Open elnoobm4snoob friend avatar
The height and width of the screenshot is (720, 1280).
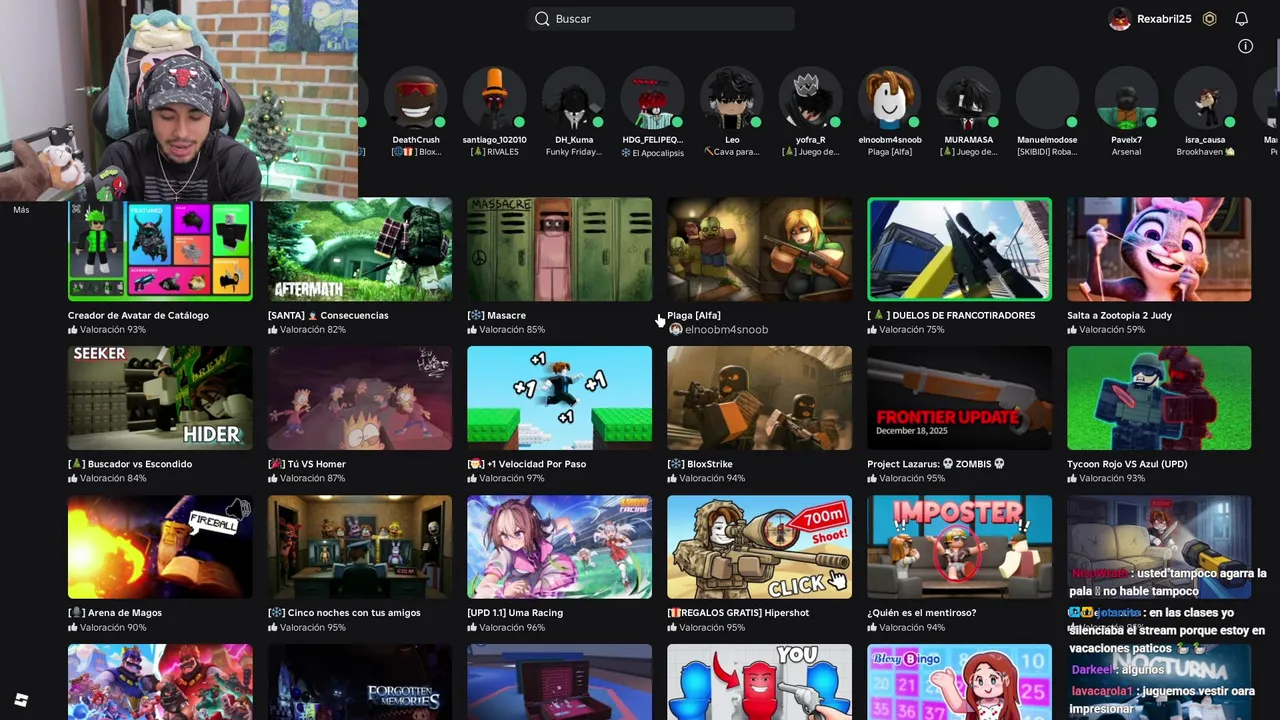[x=890, y=98]
